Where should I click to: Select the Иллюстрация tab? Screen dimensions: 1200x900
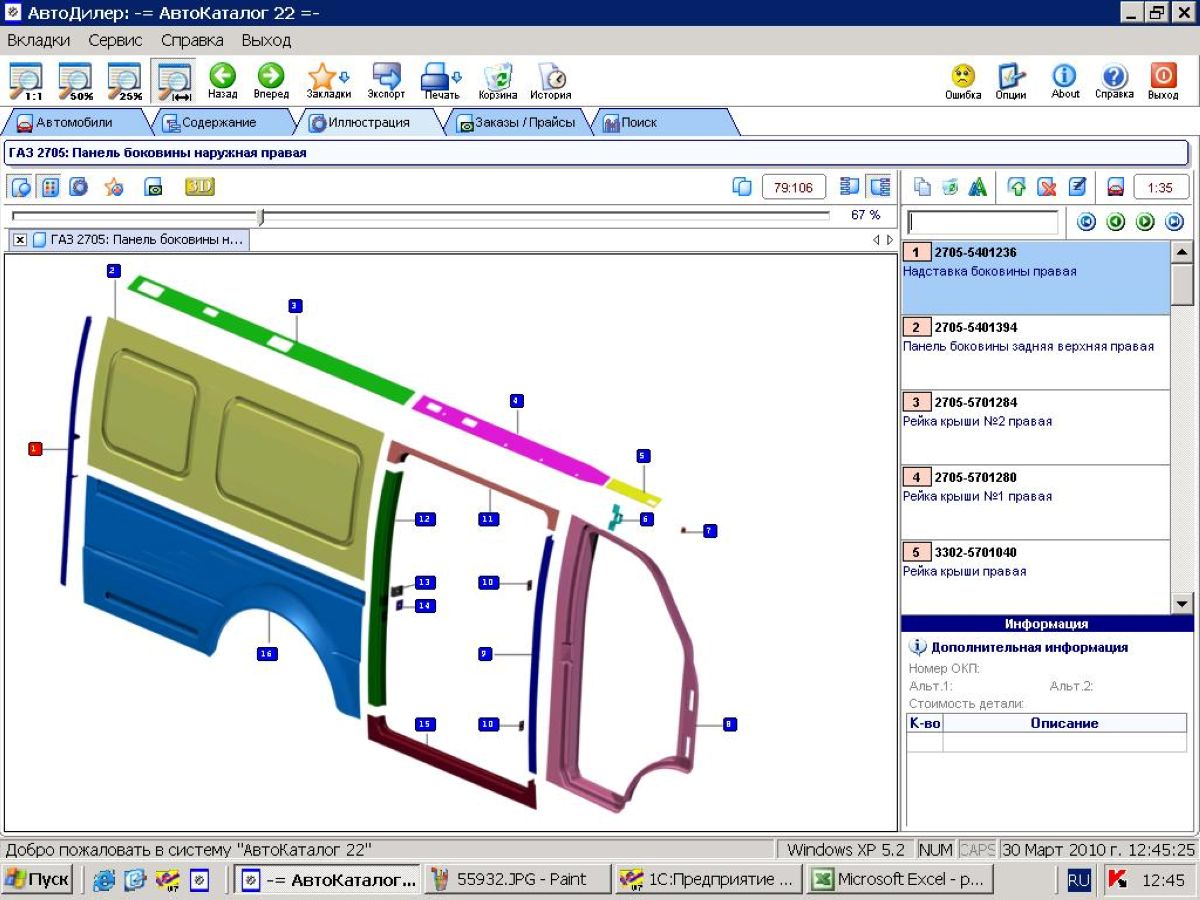pos(368,123)
